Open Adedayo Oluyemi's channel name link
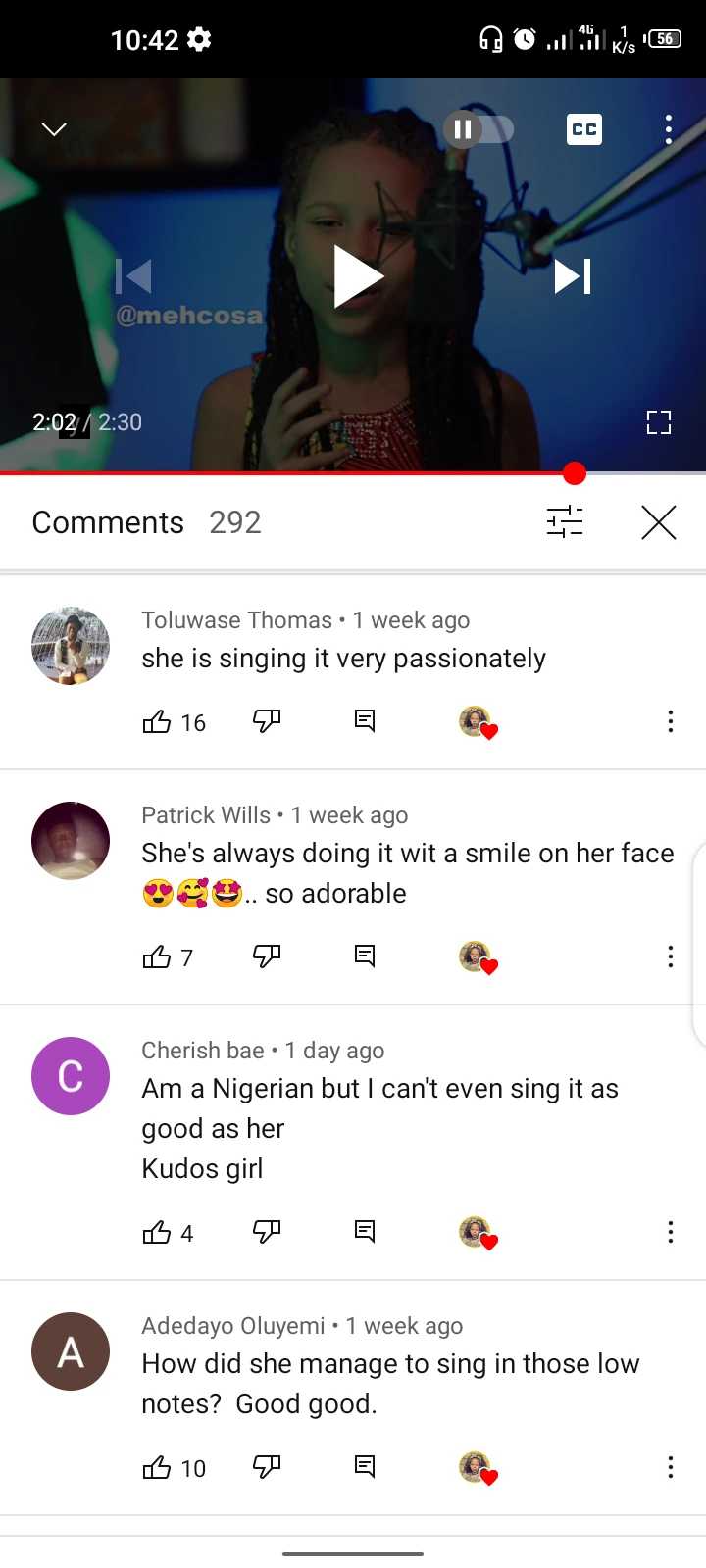The height and width of the screenshot is (1568, 706). (x=233, y=1326)
